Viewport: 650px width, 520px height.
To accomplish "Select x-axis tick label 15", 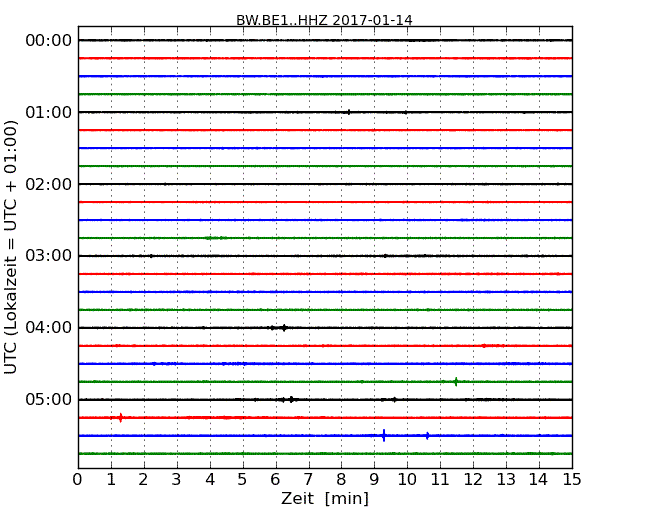I will 572,480.
